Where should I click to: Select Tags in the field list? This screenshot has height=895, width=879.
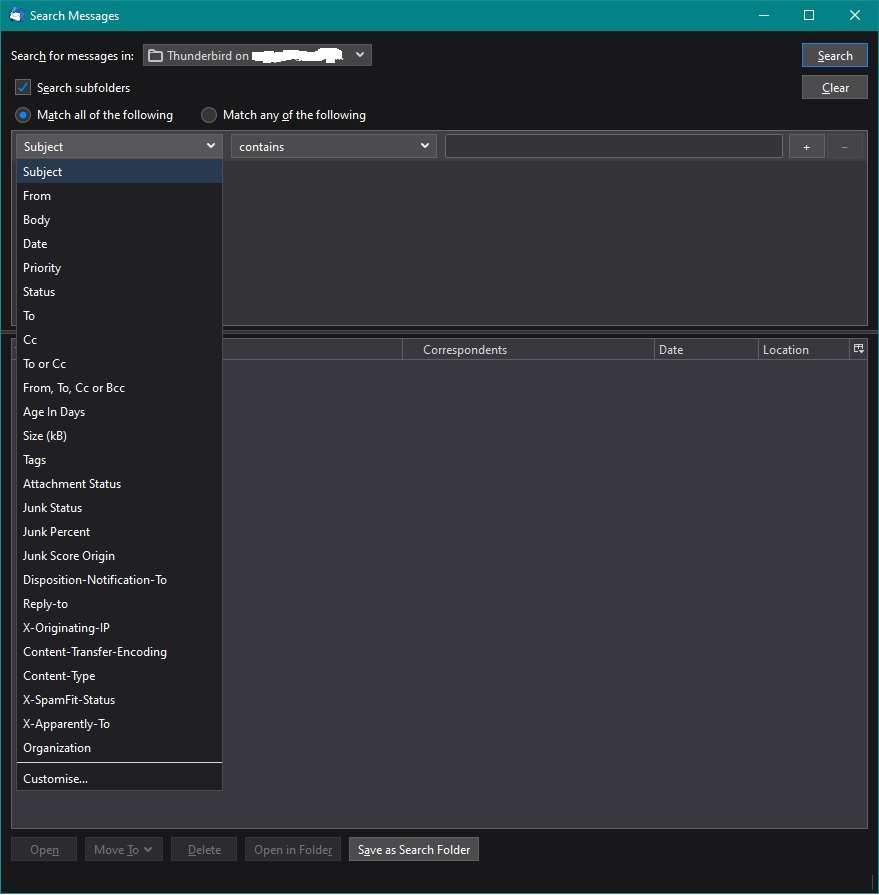119,459
